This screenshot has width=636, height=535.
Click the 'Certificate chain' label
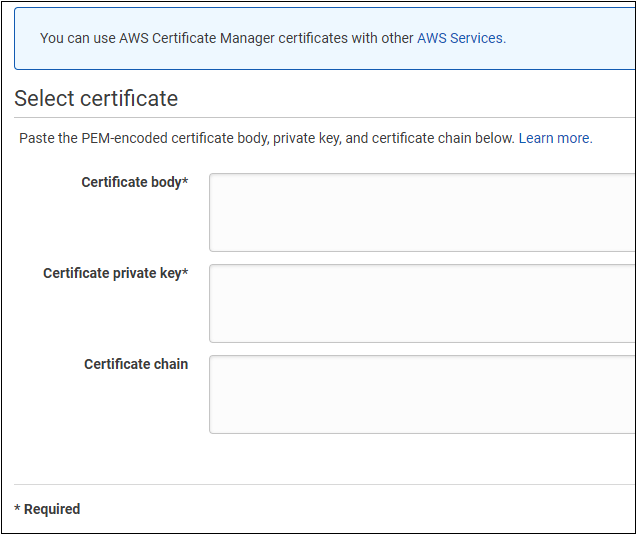click(x=136, y=364)
